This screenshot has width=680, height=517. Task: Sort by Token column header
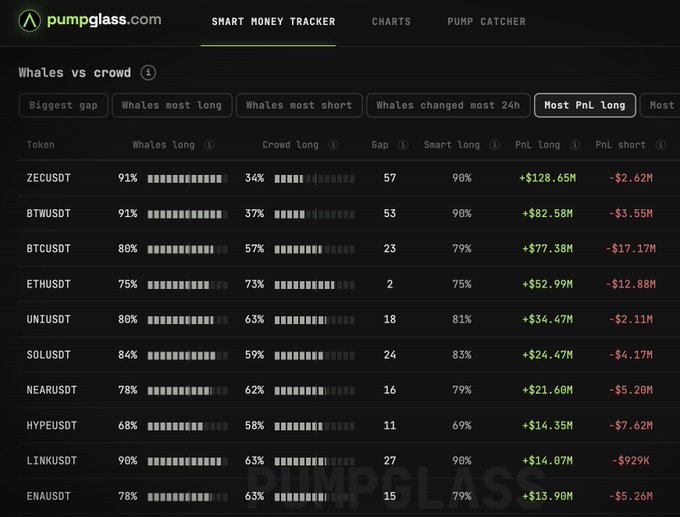point(40,145)
